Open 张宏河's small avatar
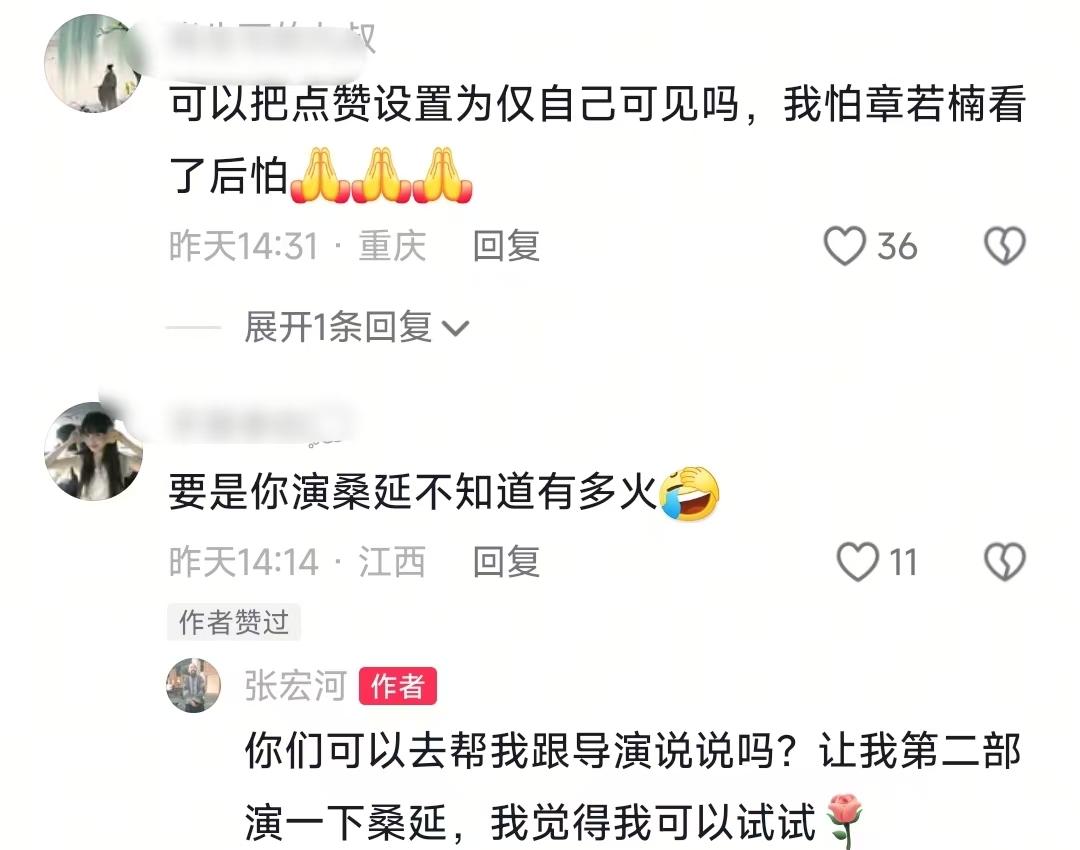Viewport: 1080px width, 850px height. 194,685
